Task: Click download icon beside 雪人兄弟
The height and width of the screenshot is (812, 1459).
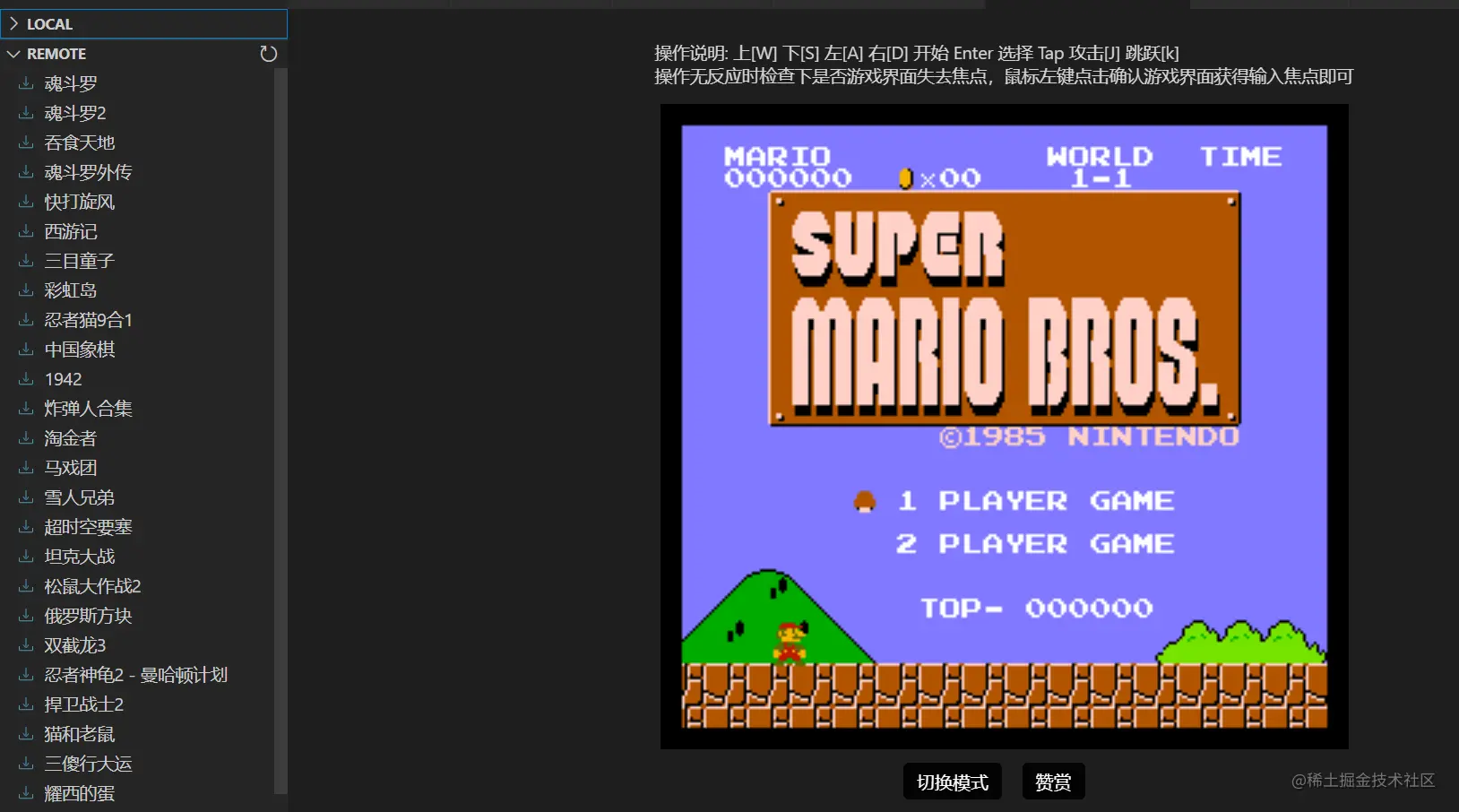Action: click(26, 497)
